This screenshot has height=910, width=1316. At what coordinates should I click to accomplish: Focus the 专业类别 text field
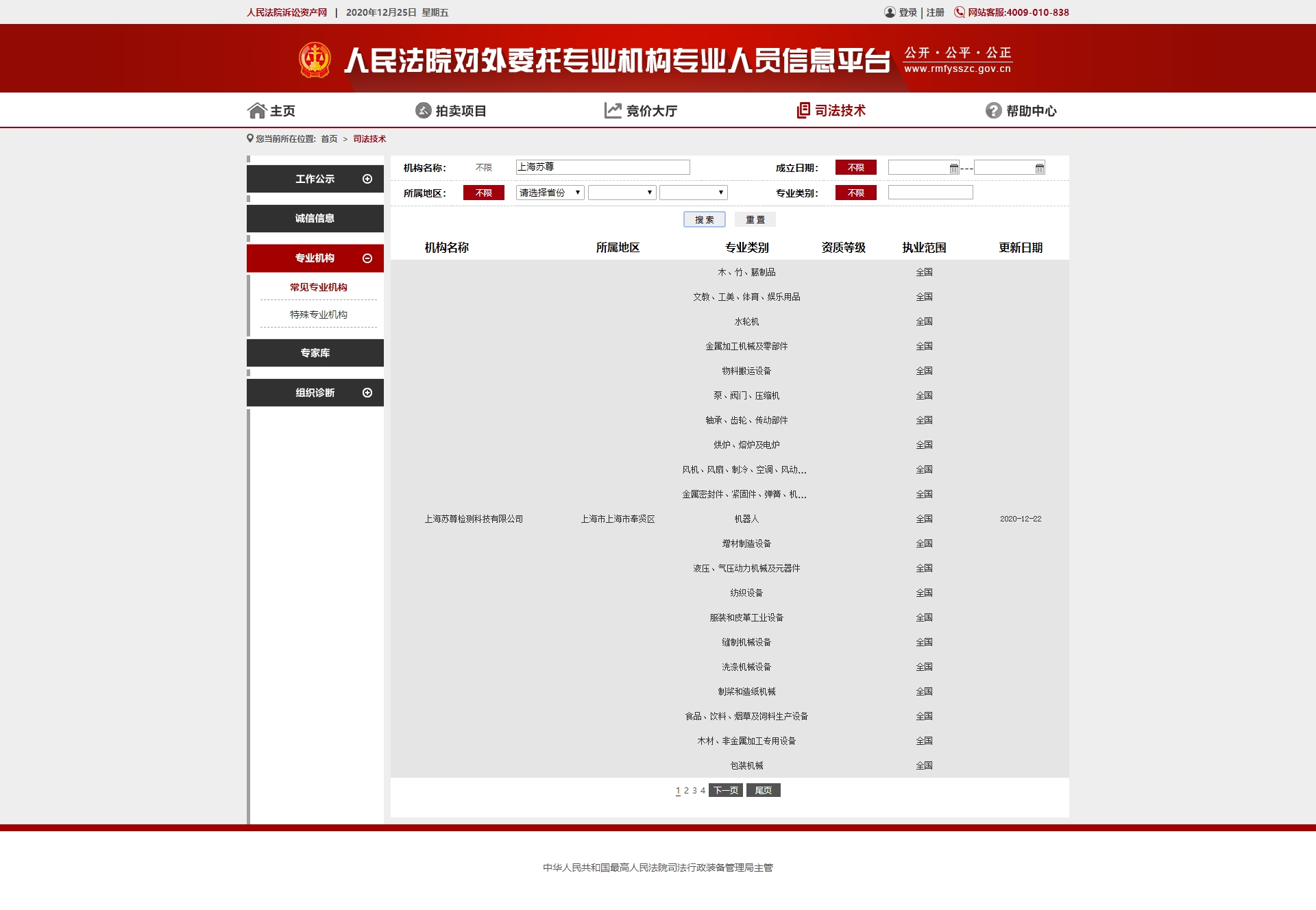930,193
